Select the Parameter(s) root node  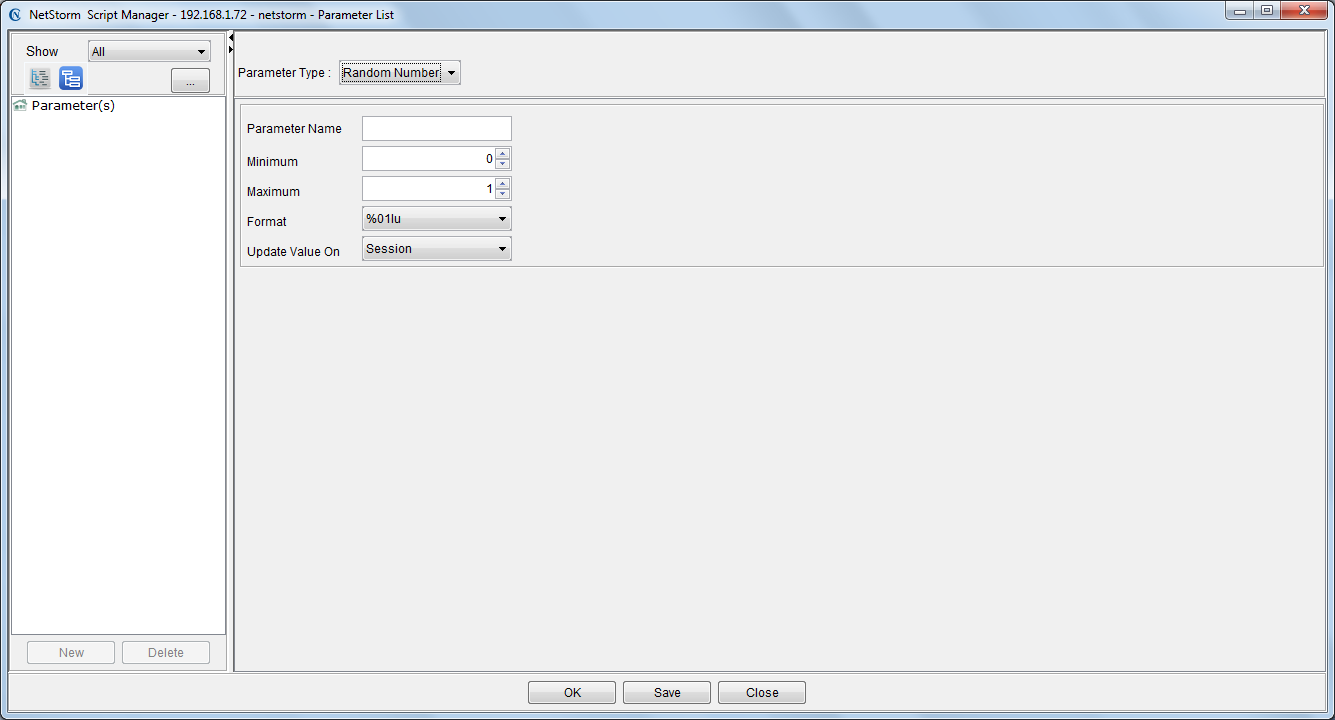click(73, 105)
